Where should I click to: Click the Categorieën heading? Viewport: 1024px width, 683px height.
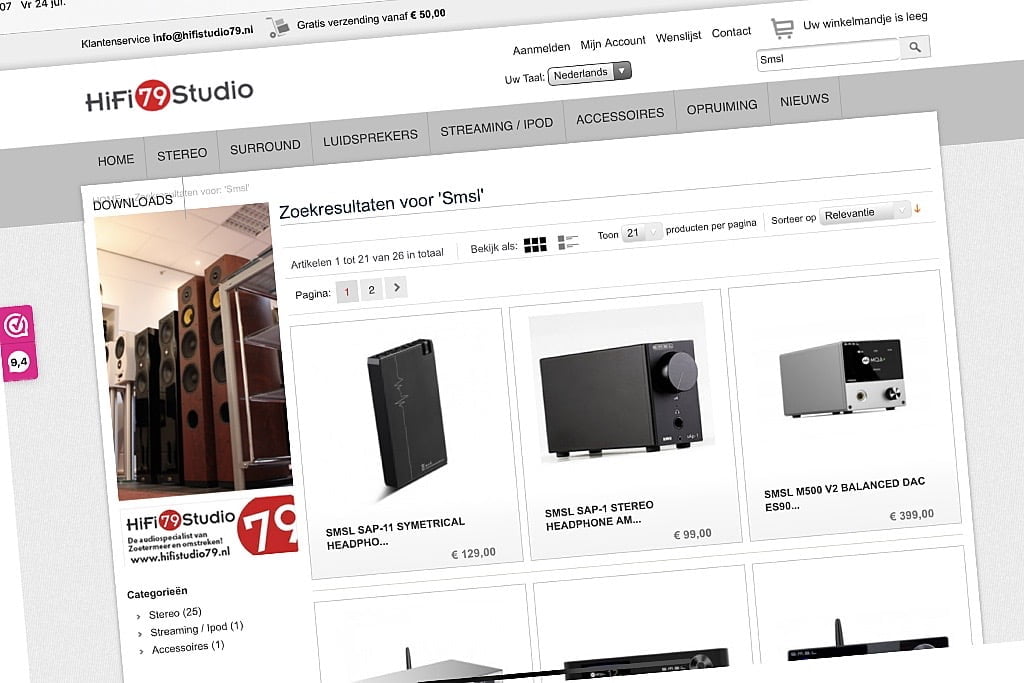[x=157, y=593]
